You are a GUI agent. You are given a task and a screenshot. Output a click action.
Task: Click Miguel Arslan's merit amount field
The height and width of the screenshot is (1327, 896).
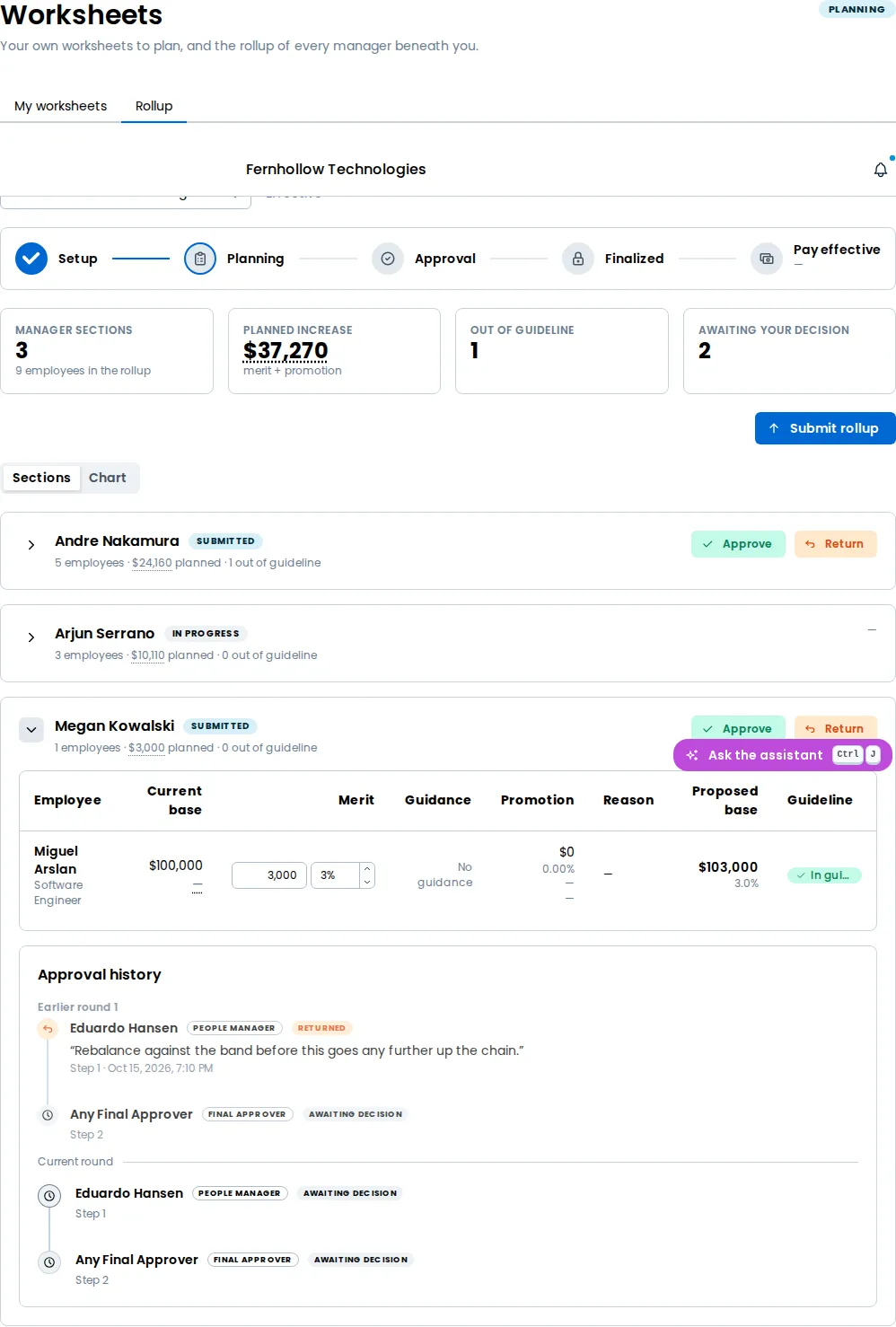pyautogui.click(x=269, y=875)
